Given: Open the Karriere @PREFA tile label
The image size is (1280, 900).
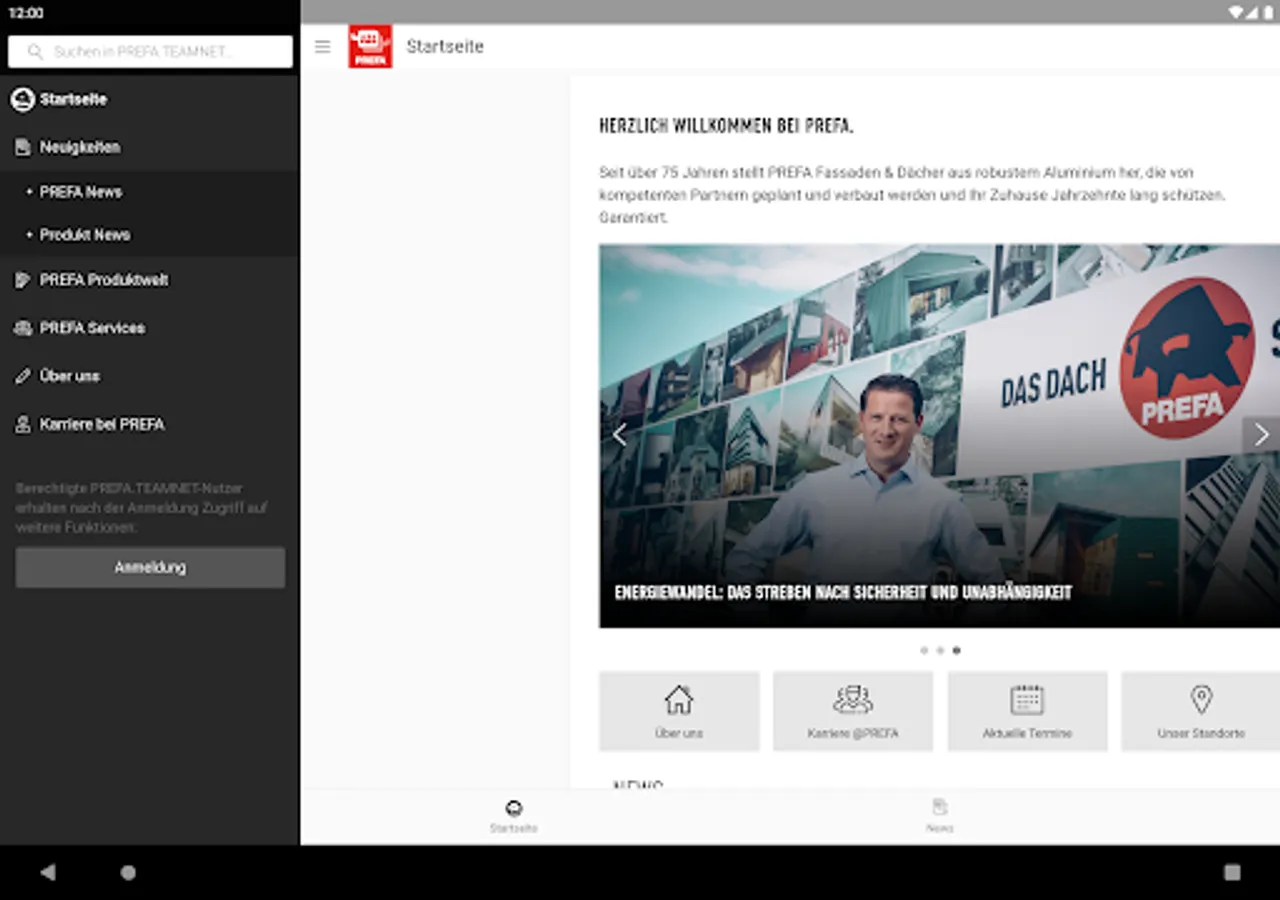Looking at the screenshot, I should click(853, 733).
